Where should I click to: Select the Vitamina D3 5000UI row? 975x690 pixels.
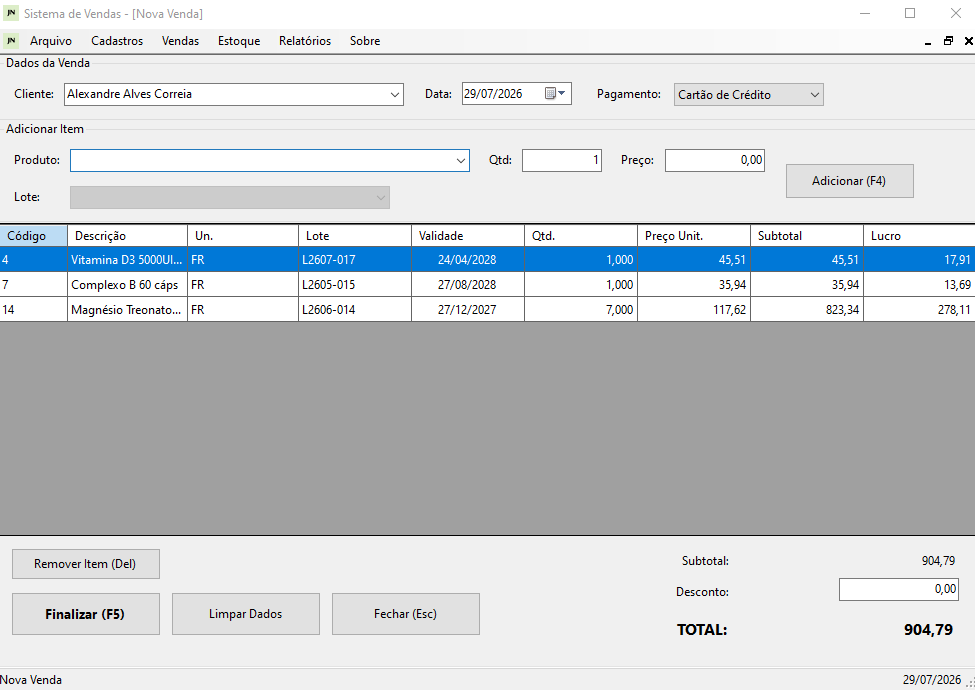[x=488, y=260]
